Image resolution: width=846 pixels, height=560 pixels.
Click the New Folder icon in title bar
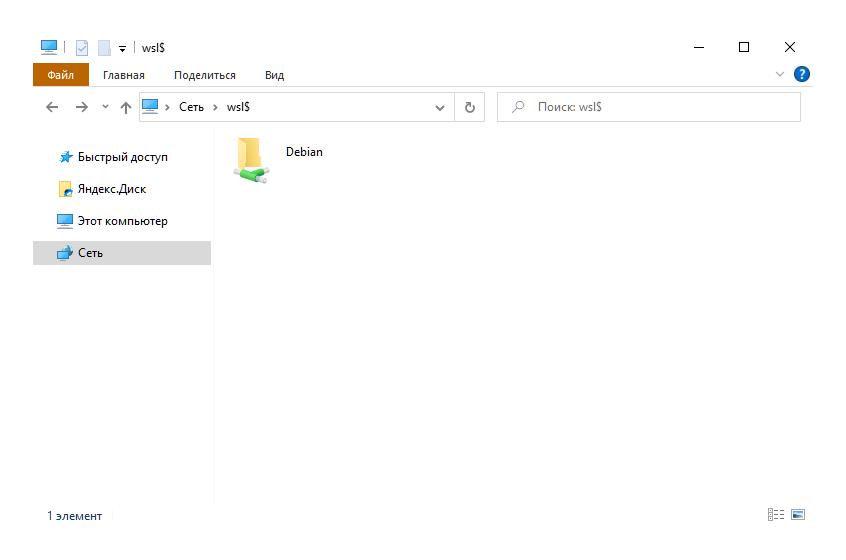point(104,47)
